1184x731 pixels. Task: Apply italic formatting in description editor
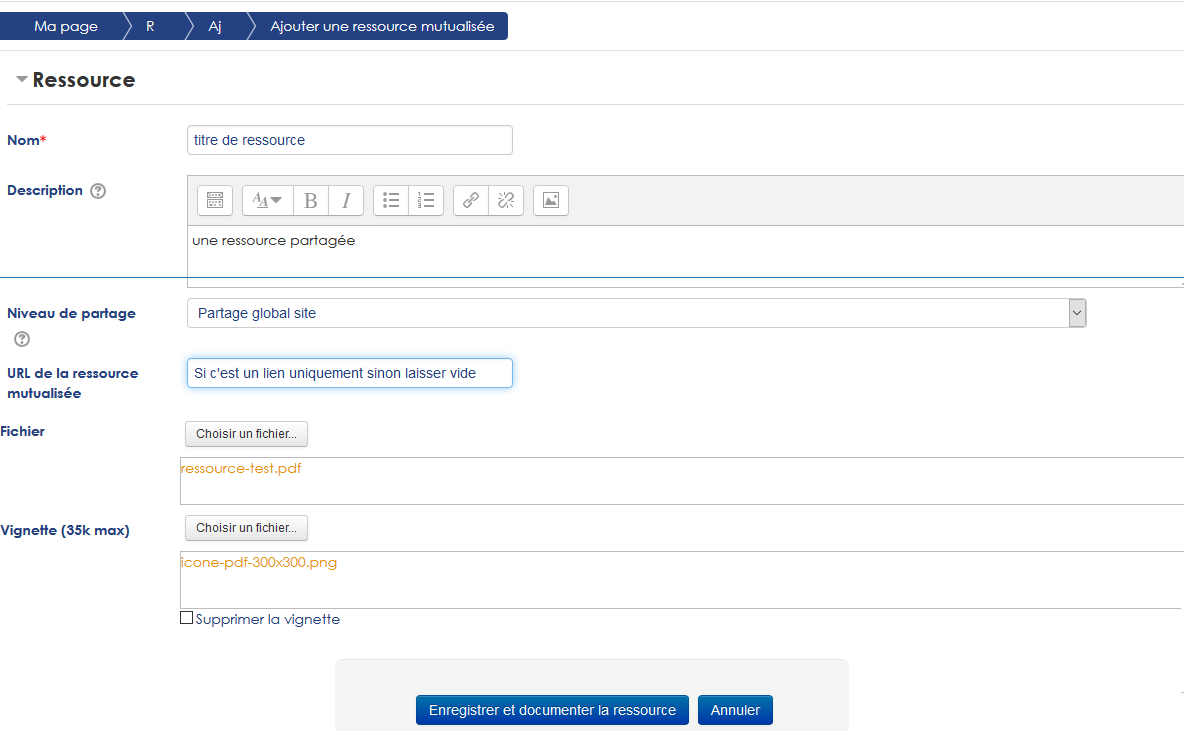click(346, 200)
